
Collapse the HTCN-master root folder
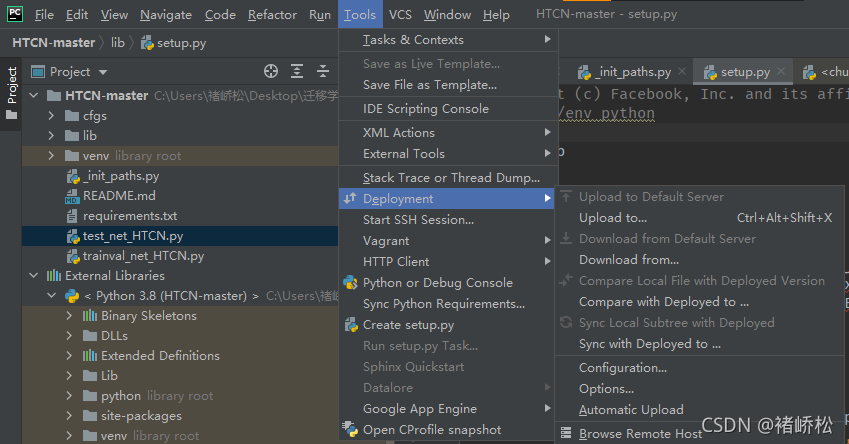click(x=34, y=96)
